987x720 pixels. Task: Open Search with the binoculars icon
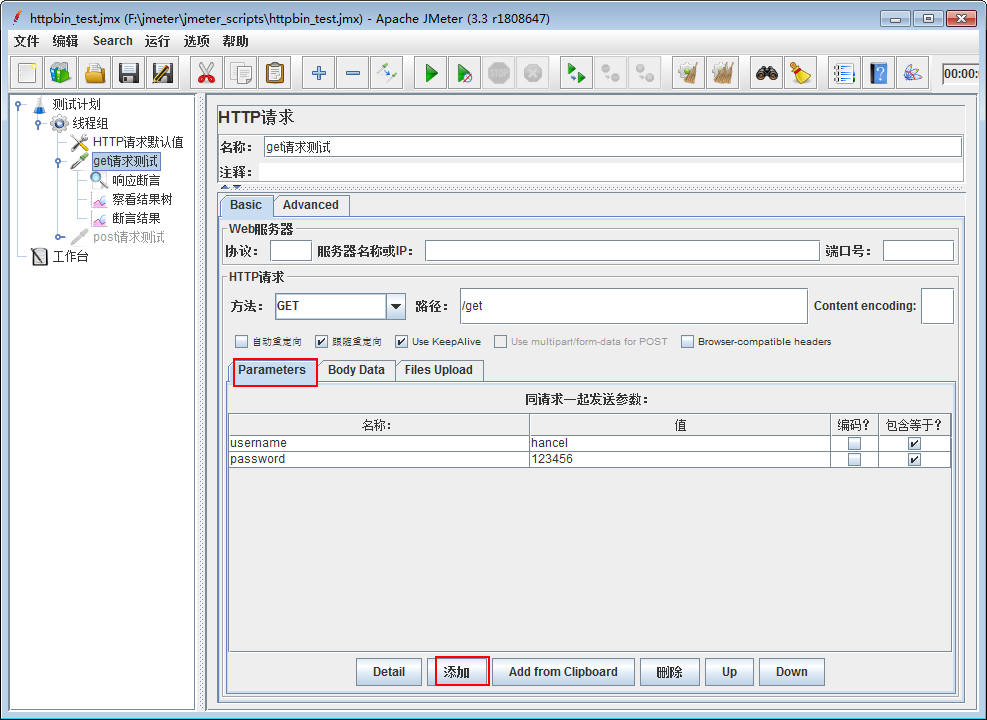767,73
